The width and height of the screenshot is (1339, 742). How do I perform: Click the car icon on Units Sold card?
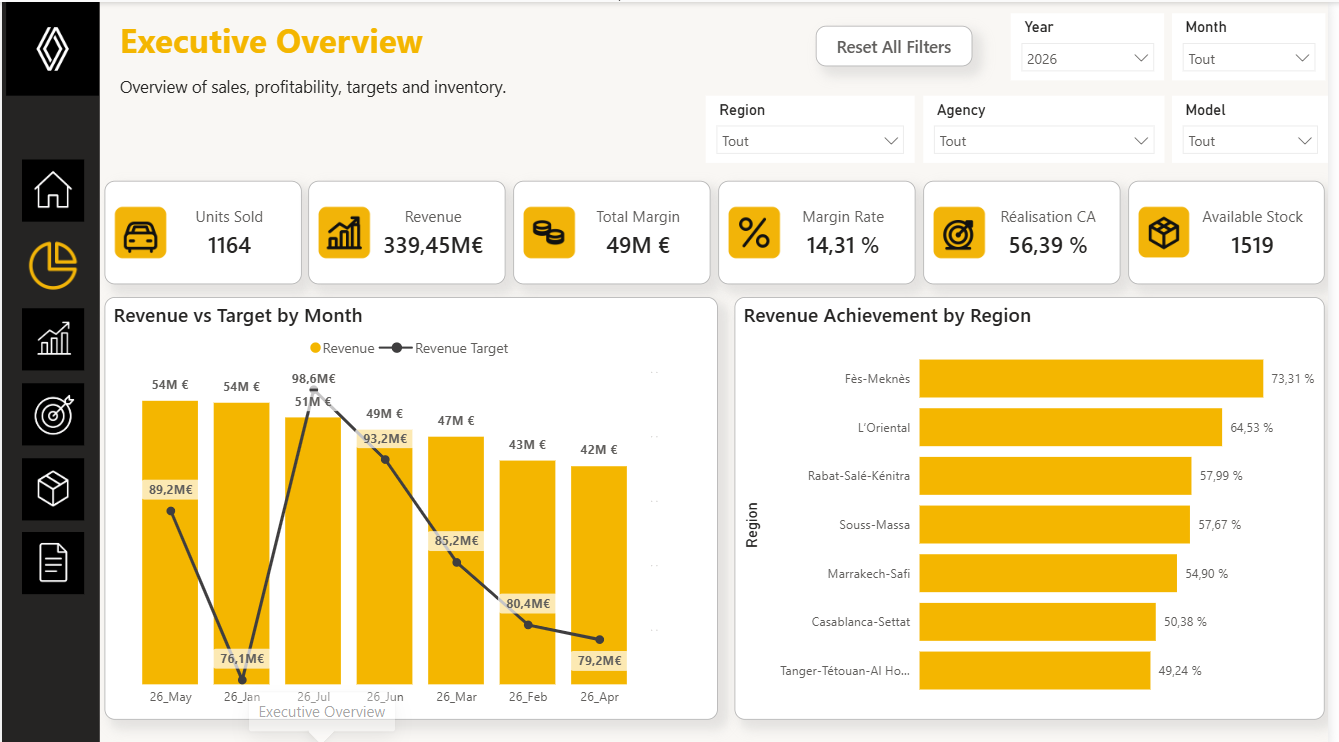click(141, 233)
